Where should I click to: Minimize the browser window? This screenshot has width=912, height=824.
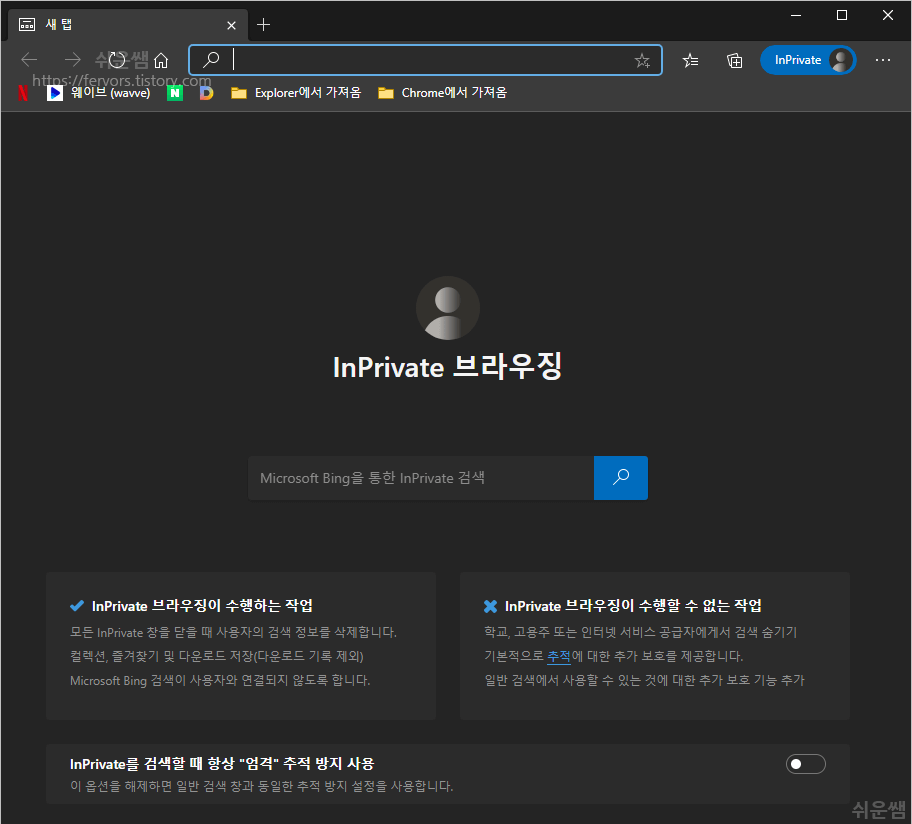796,16
